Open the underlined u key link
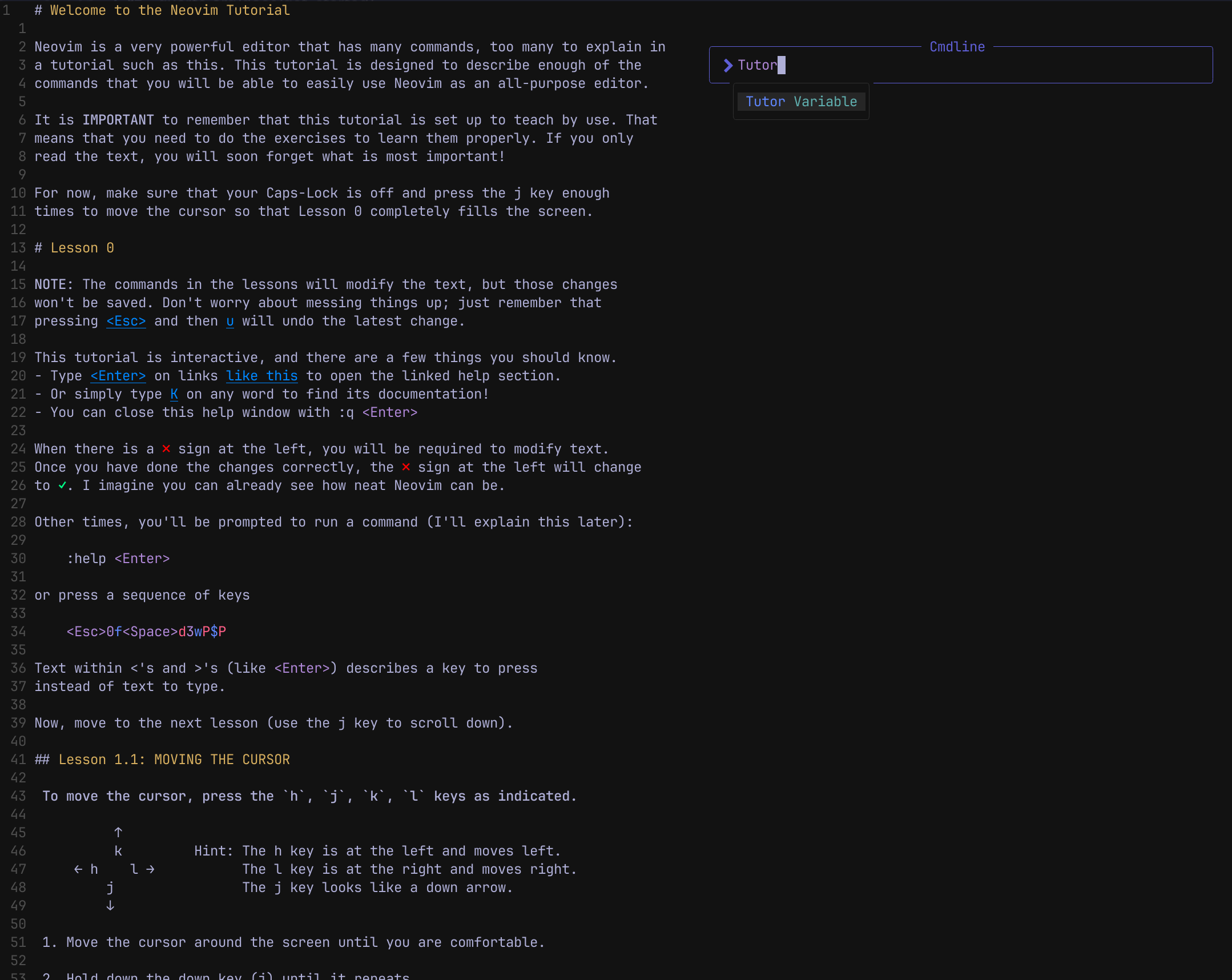Image resolution: width=1232 pixels, height=980 pixels. [x=230, y=322]
